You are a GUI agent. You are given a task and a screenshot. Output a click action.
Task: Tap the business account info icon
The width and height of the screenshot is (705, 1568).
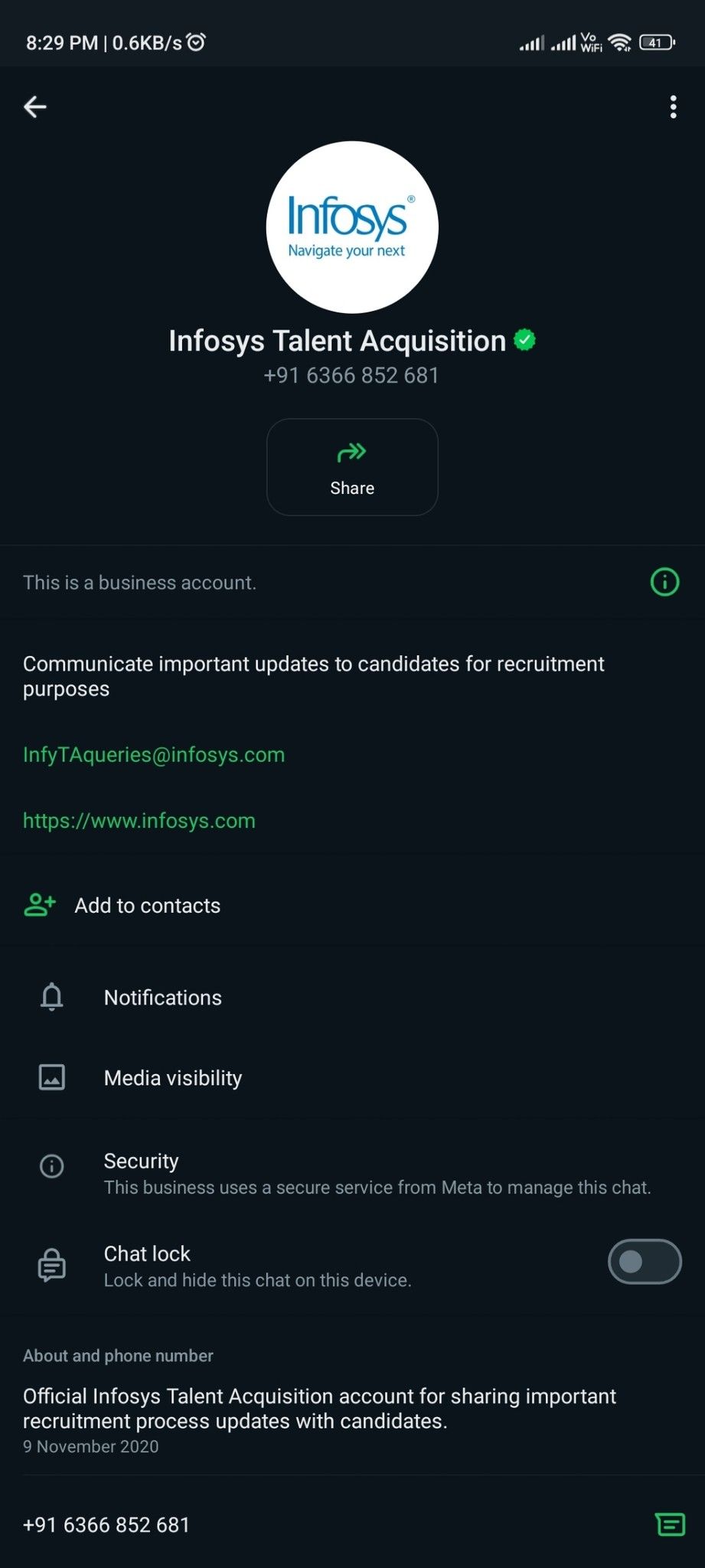pyautogui.click(x=664, y=582)
